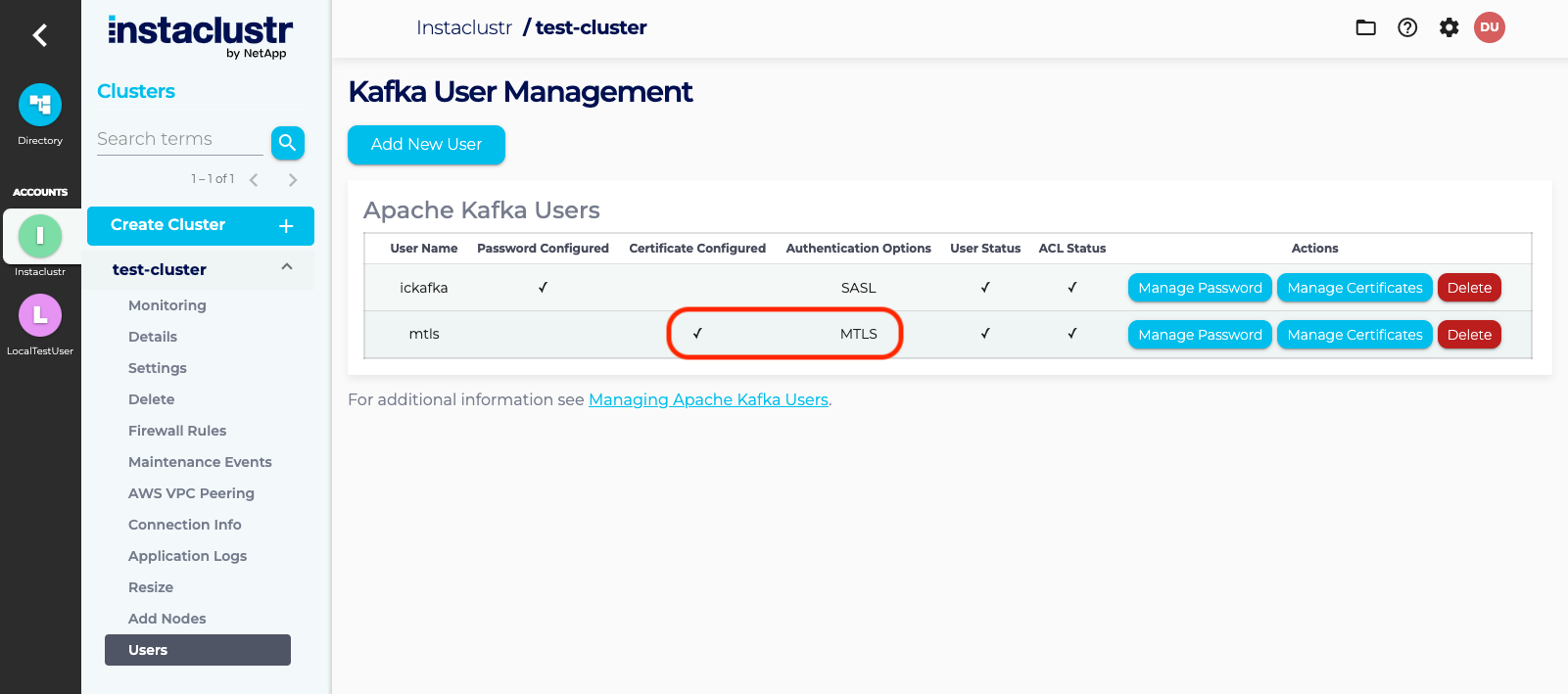Open the folder icon in top bar
The width and height of the screenshot is (1568, 694).
[x=1365, y=27]
